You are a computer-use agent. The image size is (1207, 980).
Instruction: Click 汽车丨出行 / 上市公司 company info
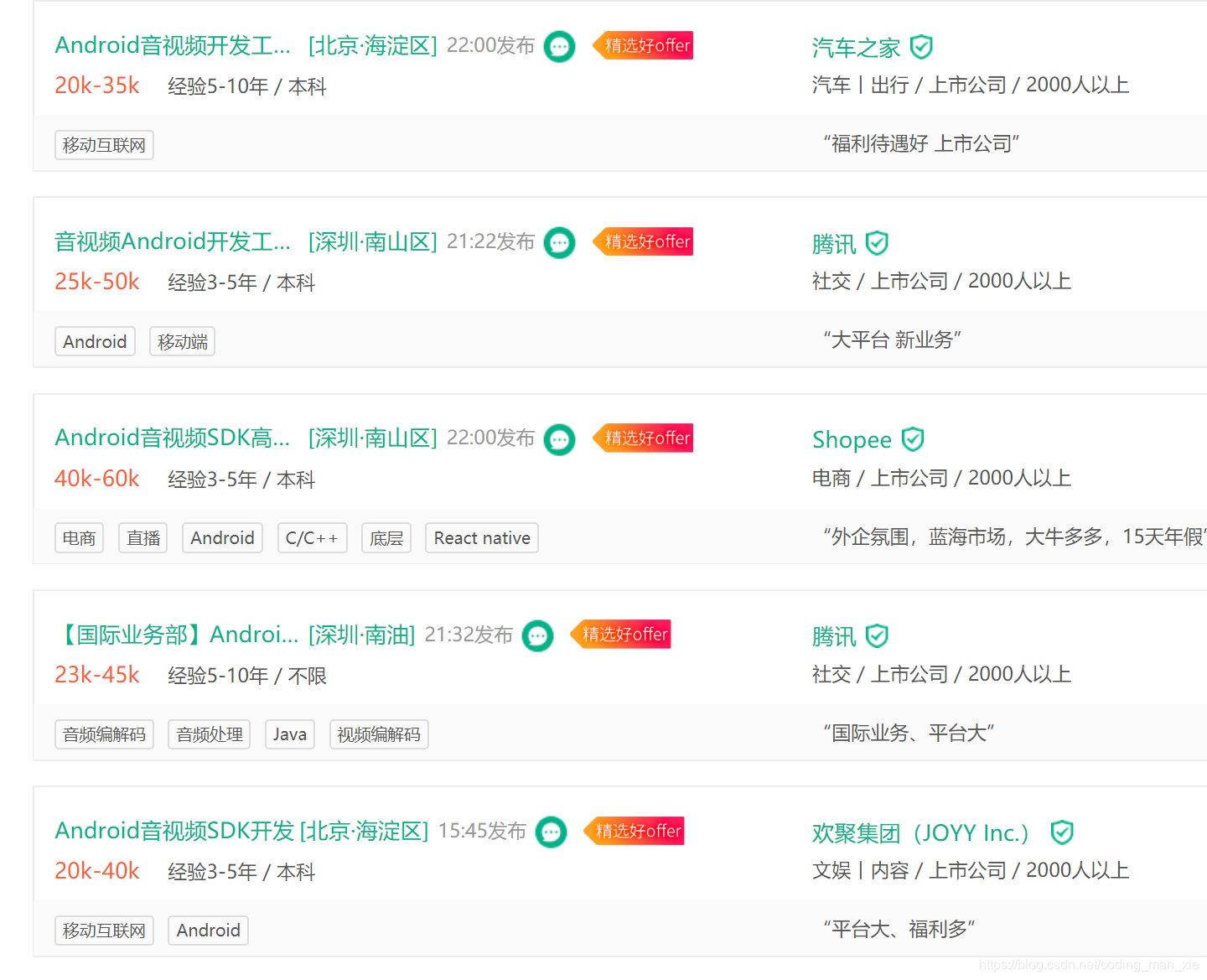(x=970, y=85)
